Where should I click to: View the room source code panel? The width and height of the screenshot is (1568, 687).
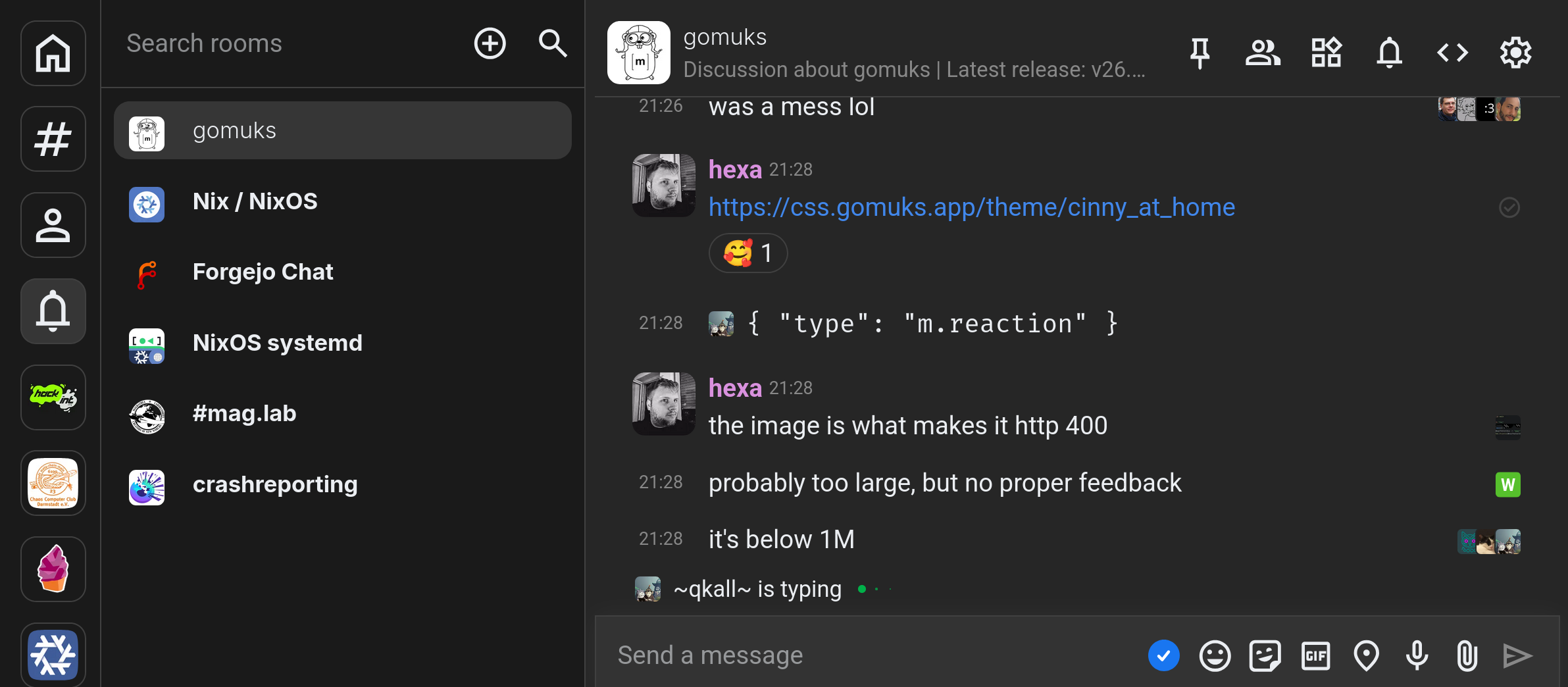coord(1452,53)
